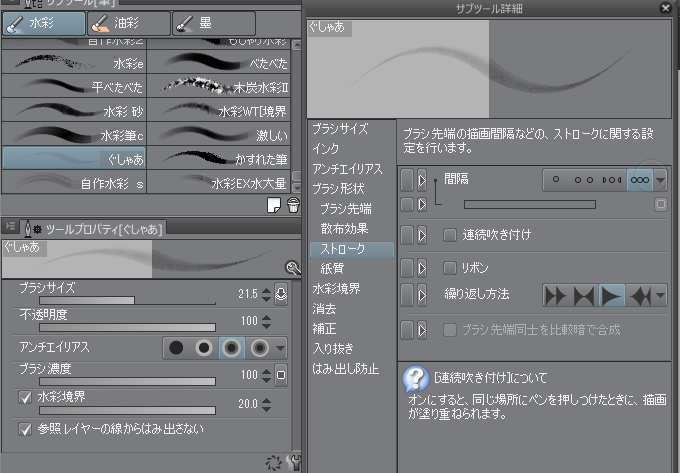Open the 間隔 spacing dropdown arrow
Image resolution: width=680 pixels, height=473 pixels.
coord(660,180)
